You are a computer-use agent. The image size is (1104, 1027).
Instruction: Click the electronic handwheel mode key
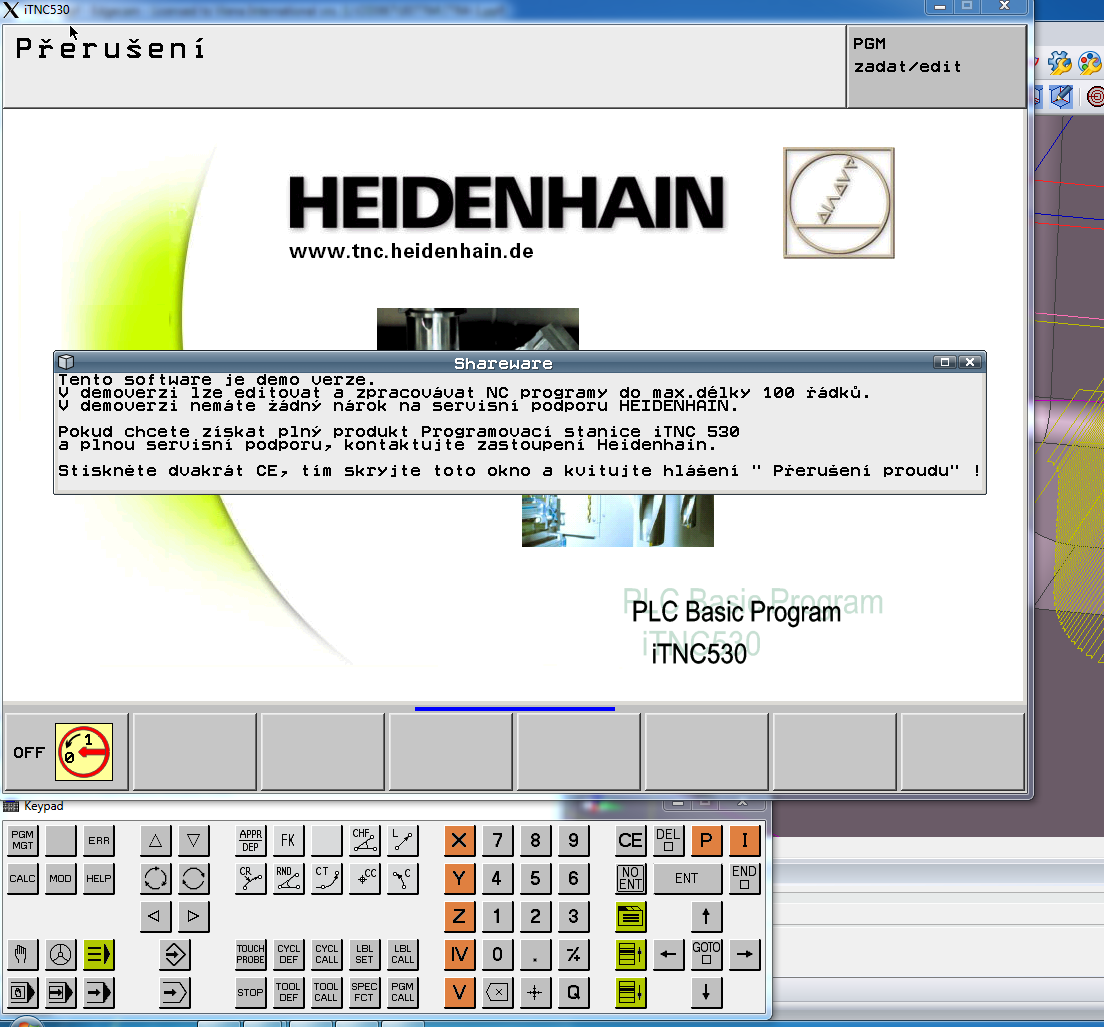coord(60,955)
